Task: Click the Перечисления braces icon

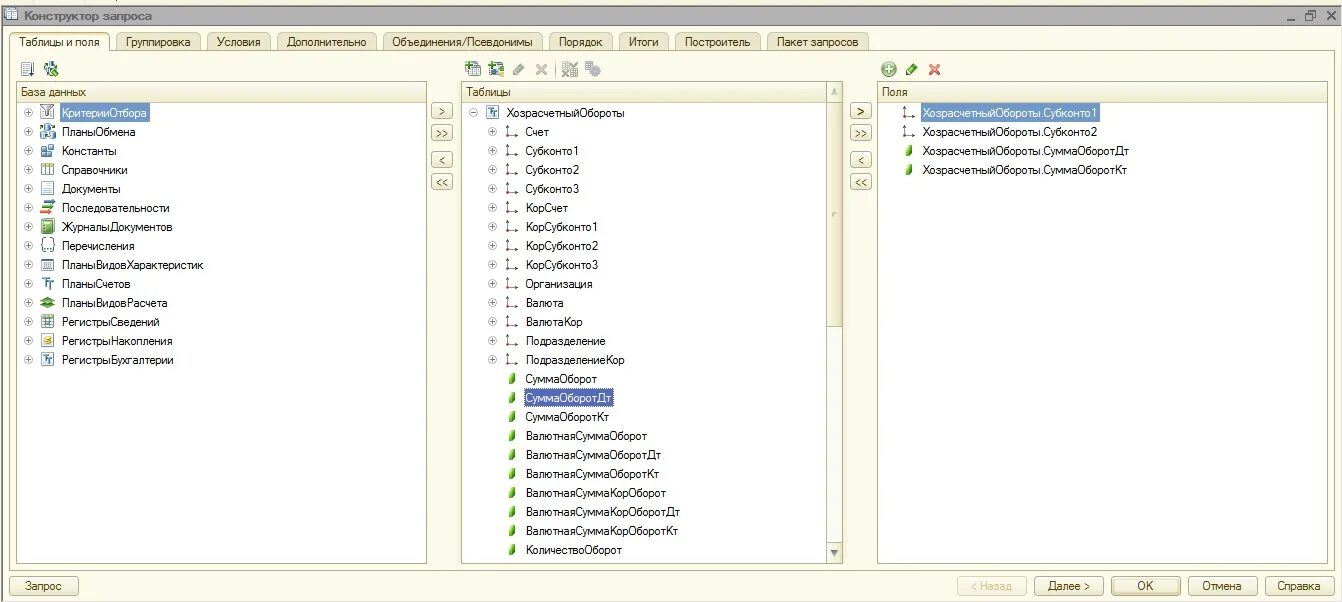Action: pos(47,245)
